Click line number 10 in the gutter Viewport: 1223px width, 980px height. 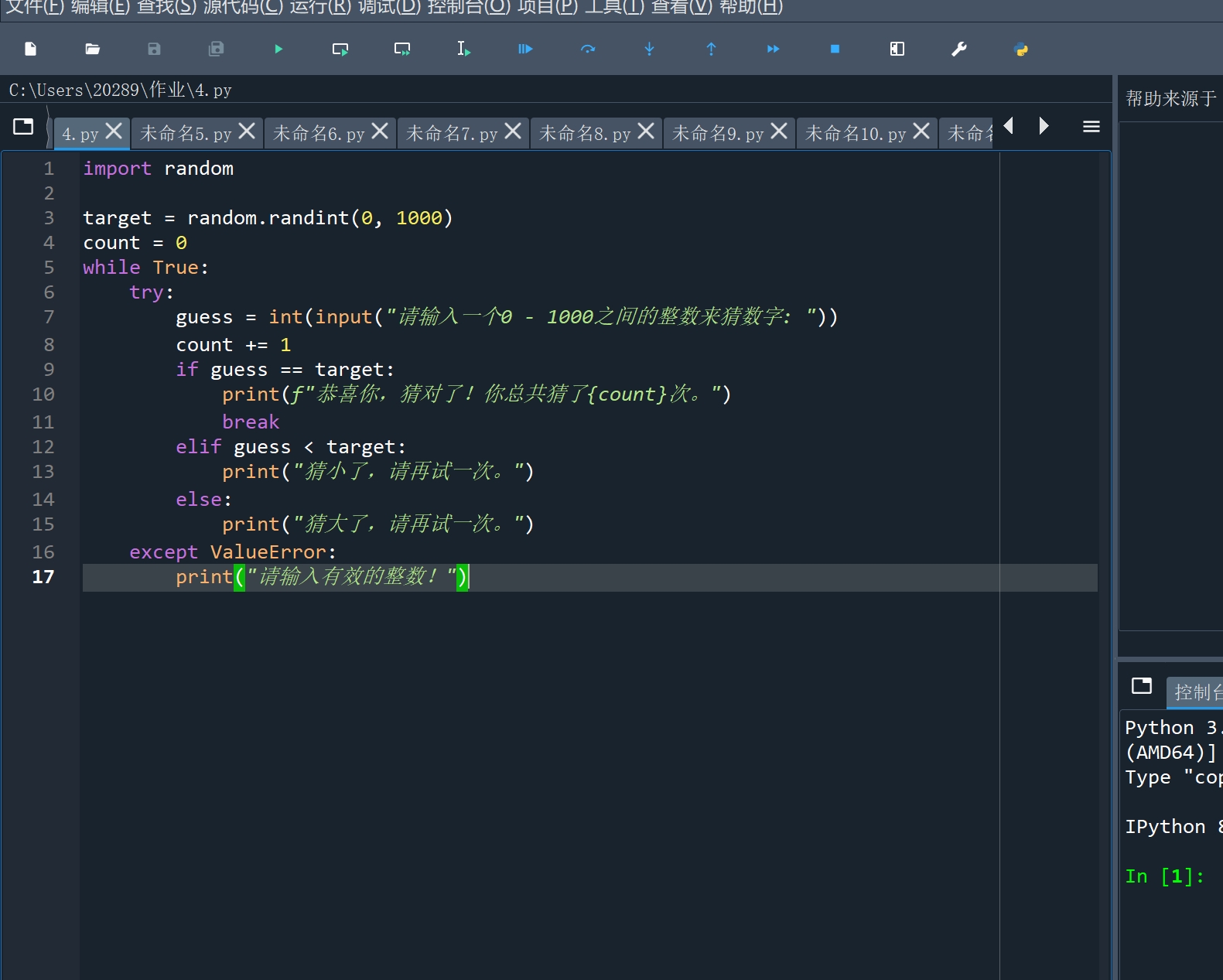[43, 394]
